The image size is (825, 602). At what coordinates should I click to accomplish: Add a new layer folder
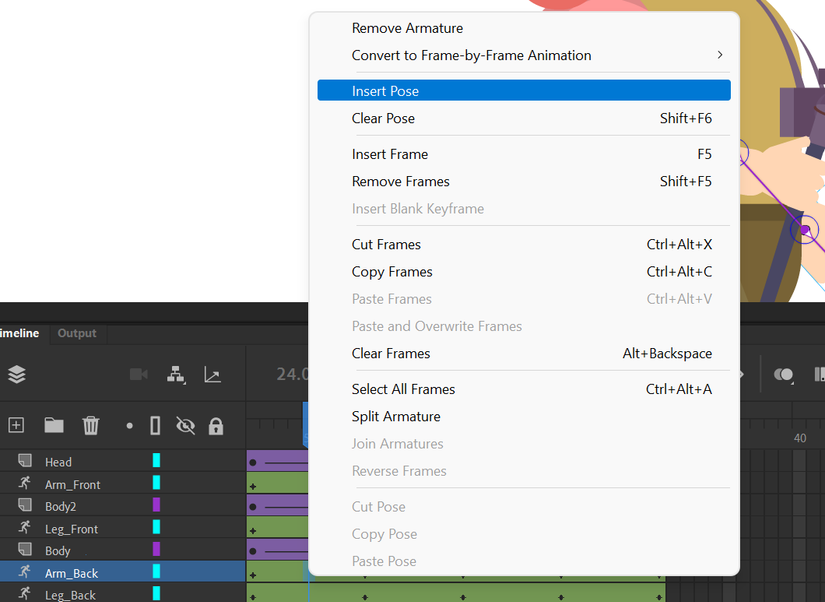click(54, 425)
